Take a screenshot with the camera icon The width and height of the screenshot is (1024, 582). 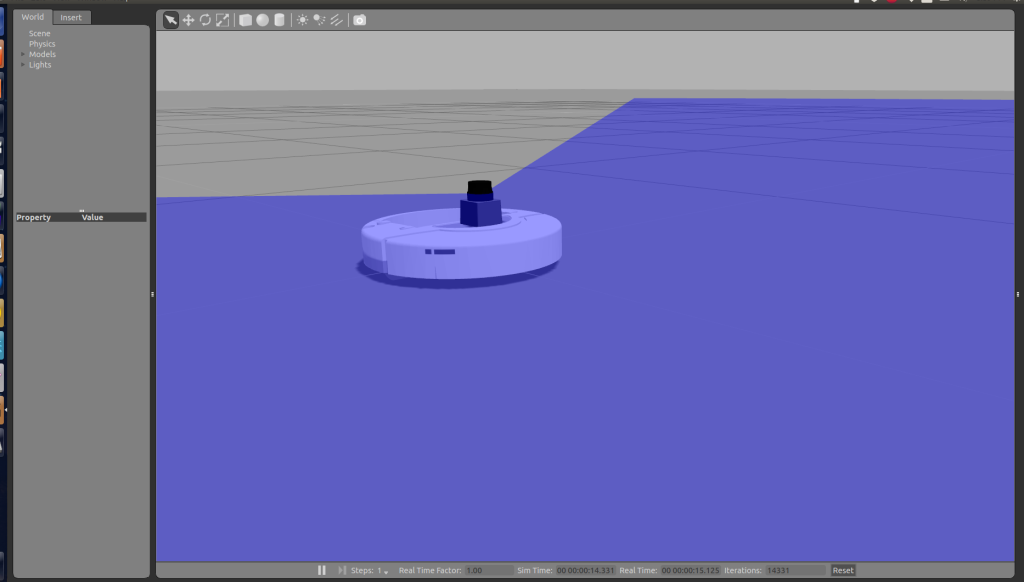click(359, 19)
